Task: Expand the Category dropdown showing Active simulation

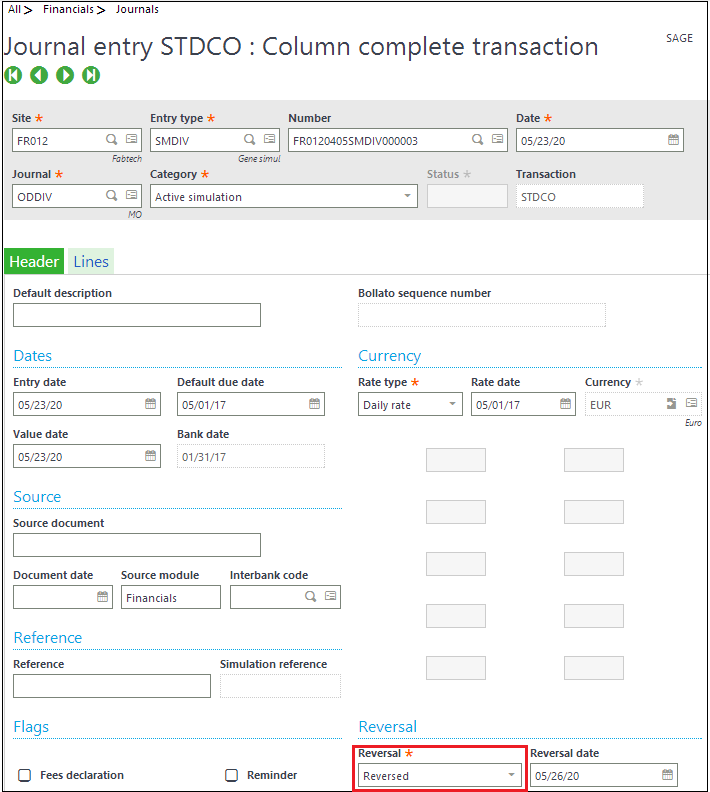Action: [x=407, y=196]
